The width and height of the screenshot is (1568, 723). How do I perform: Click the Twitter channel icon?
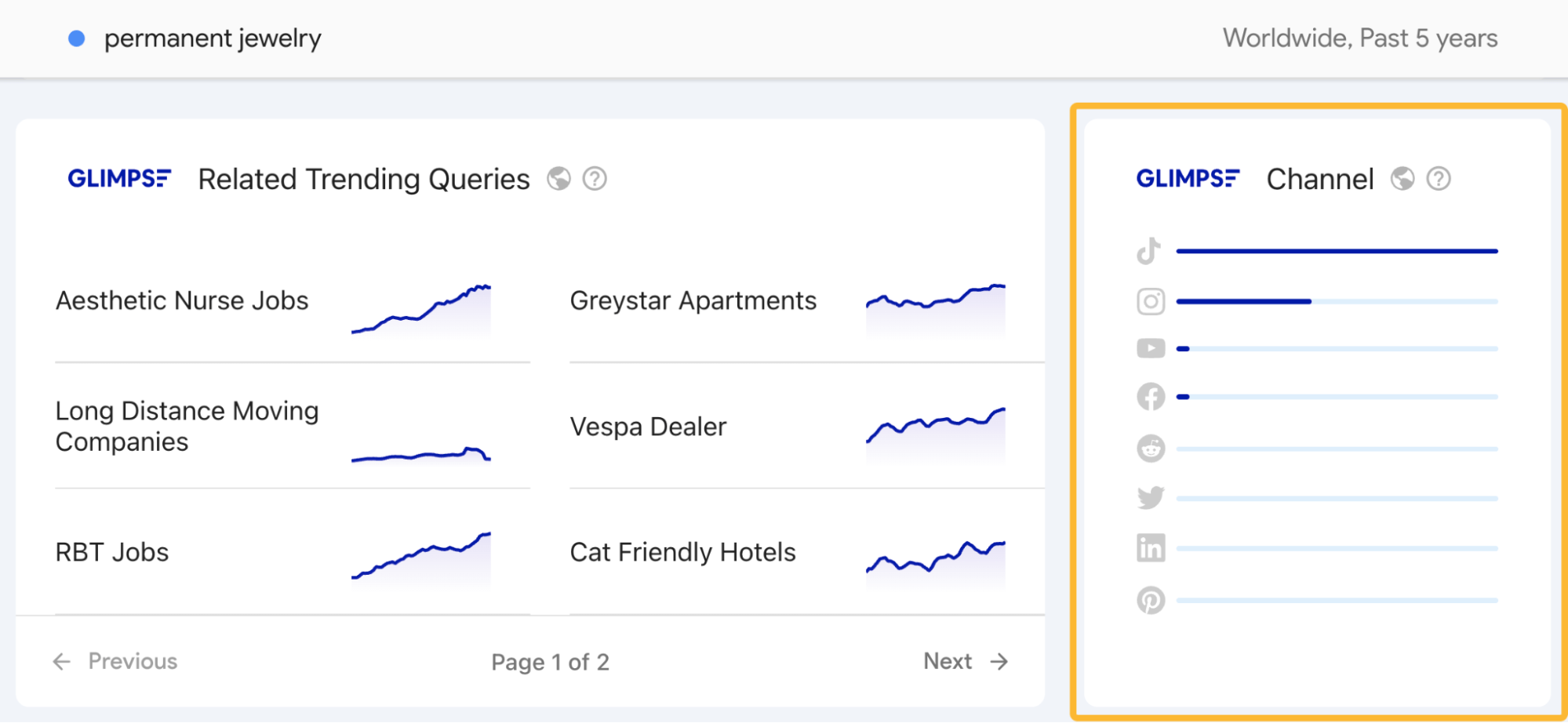1150,497
